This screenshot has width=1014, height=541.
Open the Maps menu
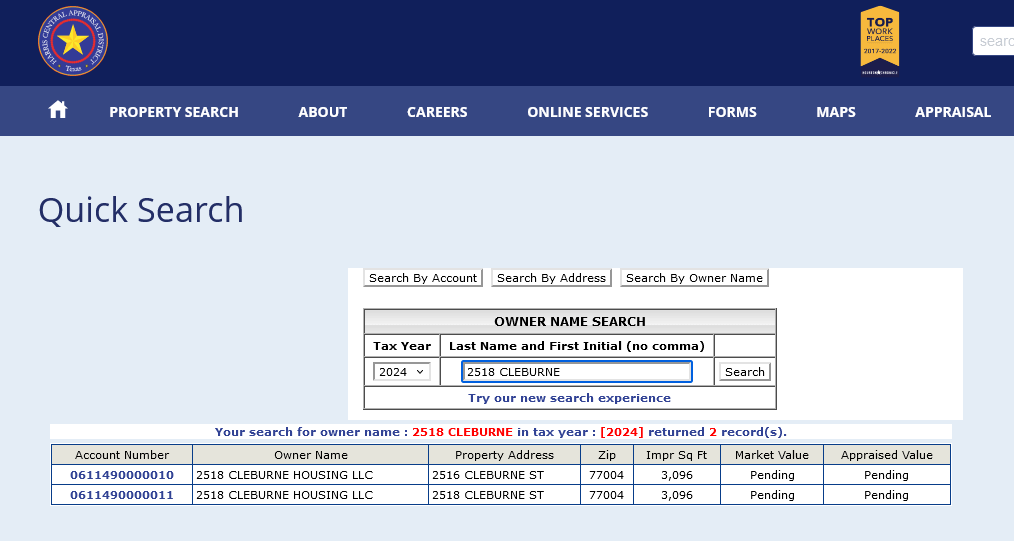click(x=836, y=112)
